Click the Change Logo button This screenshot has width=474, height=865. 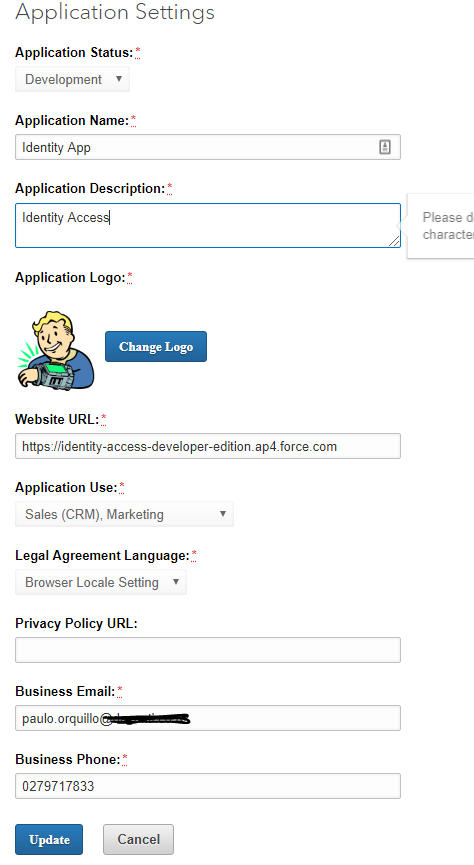(x=156, y=346)
